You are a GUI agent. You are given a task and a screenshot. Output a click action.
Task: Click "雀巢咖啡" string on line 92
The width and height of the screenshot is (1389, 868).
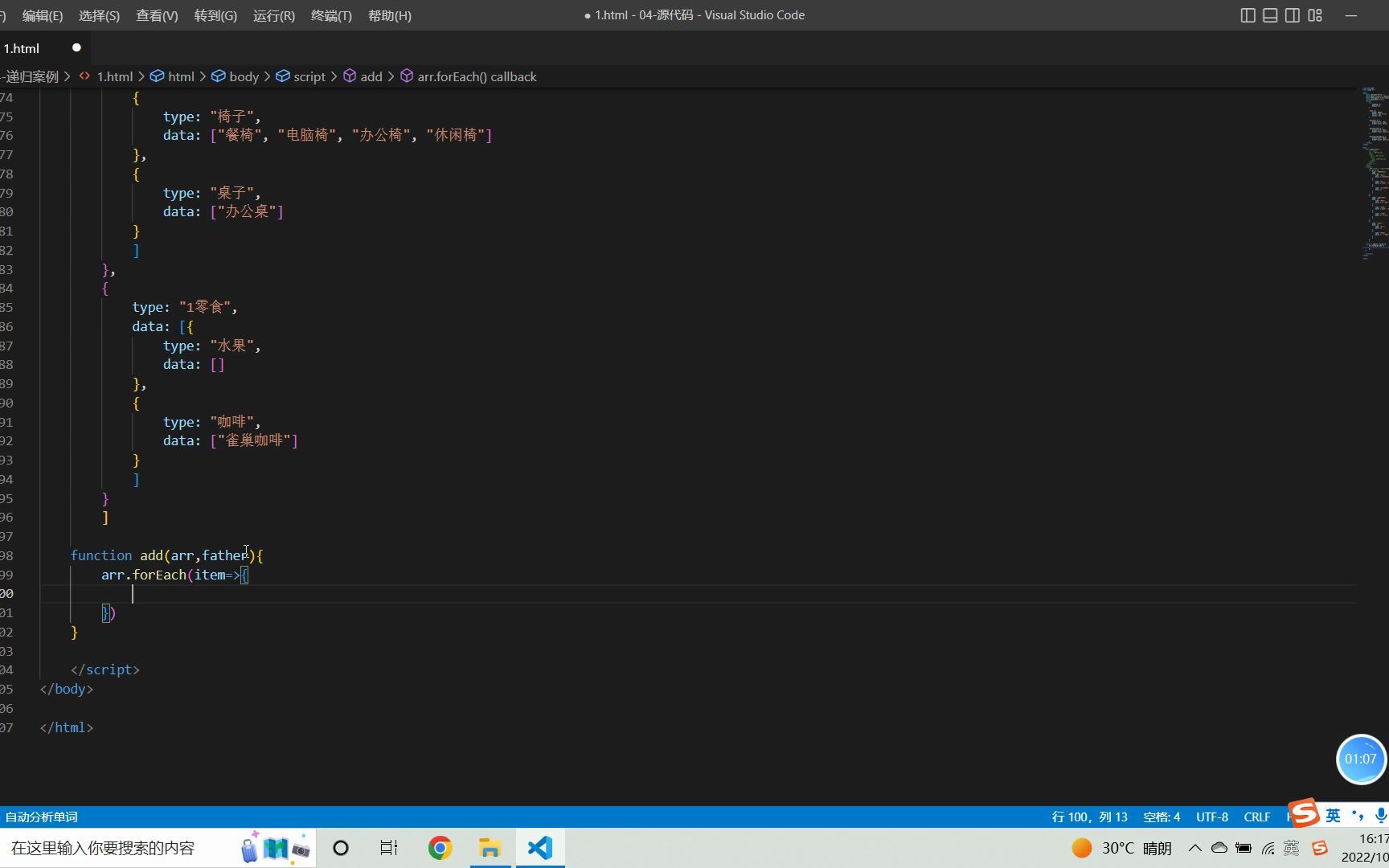coord(254,440)
